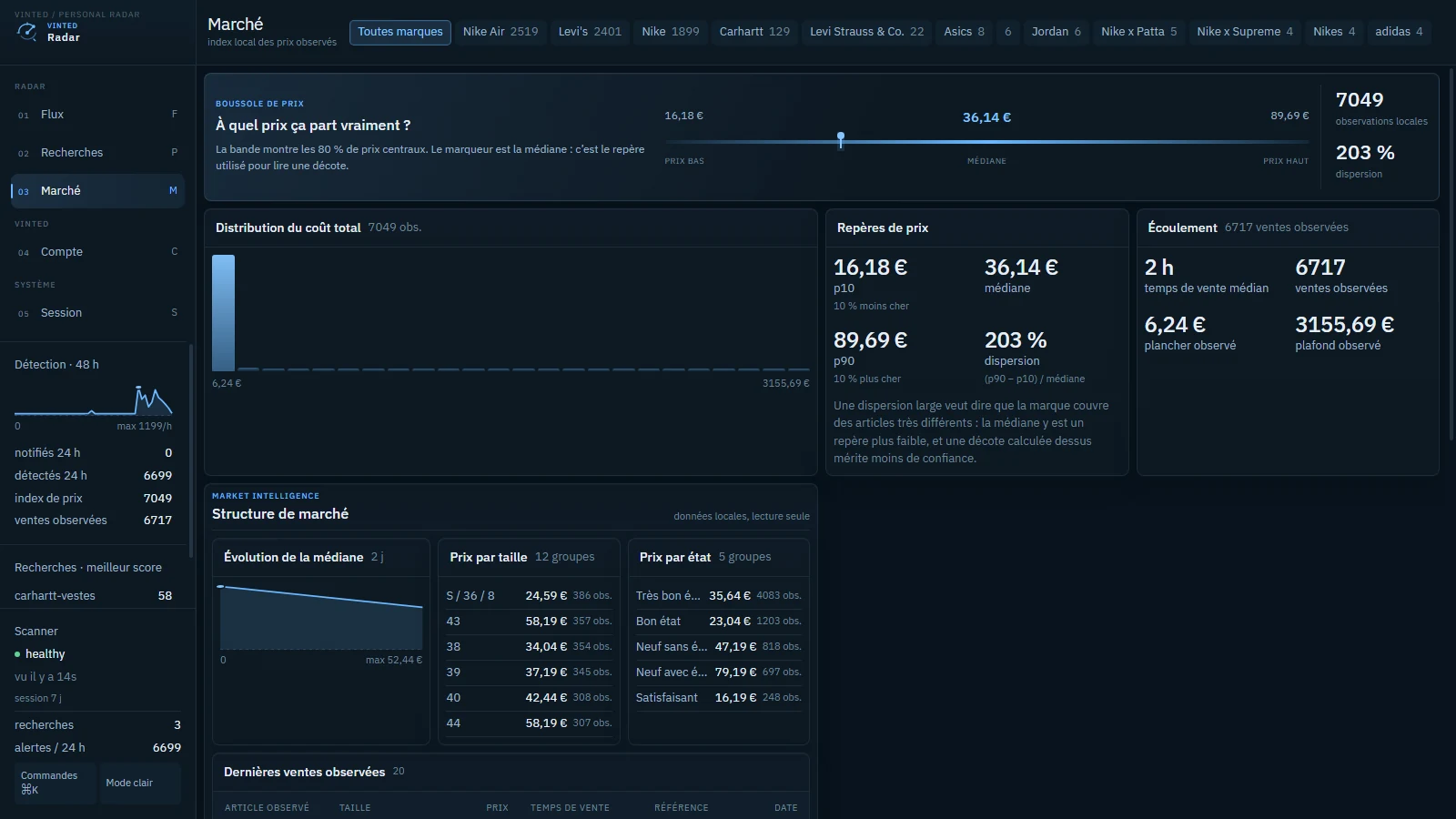Click the alertes / 24 h stat
Screen dimensions: 1456x819
click(x=97, y=748)
